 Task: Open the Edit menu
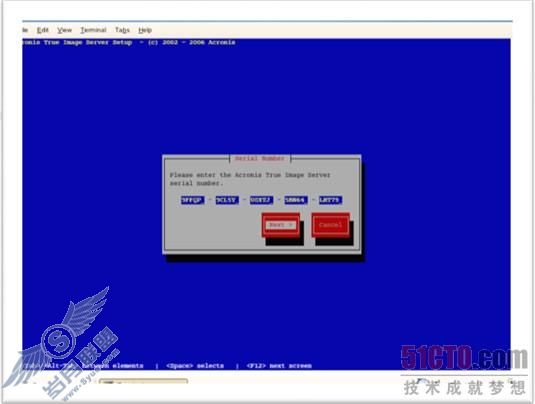pyautogui.click(x=43, y=30)
